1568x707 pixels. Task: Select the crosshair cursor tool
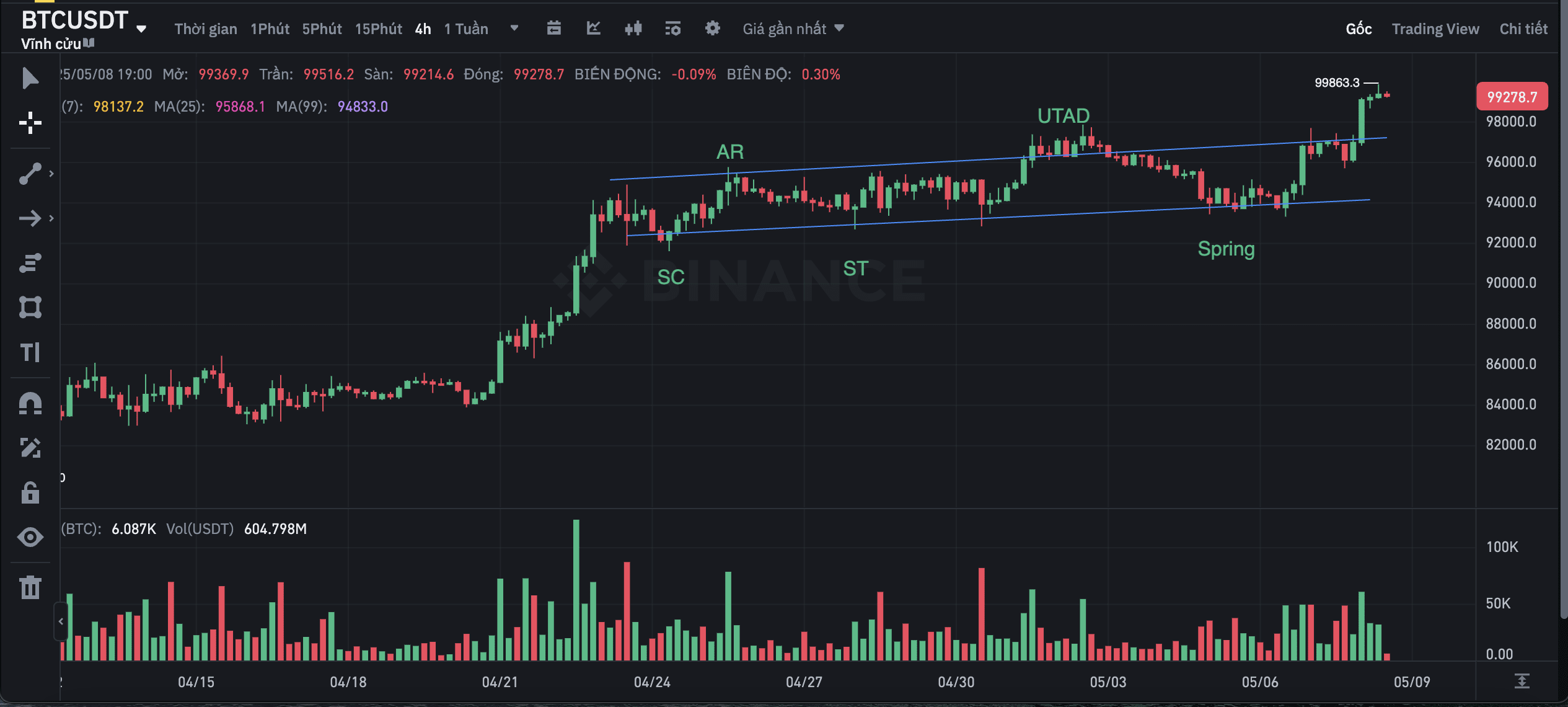(x=30, y=123)
